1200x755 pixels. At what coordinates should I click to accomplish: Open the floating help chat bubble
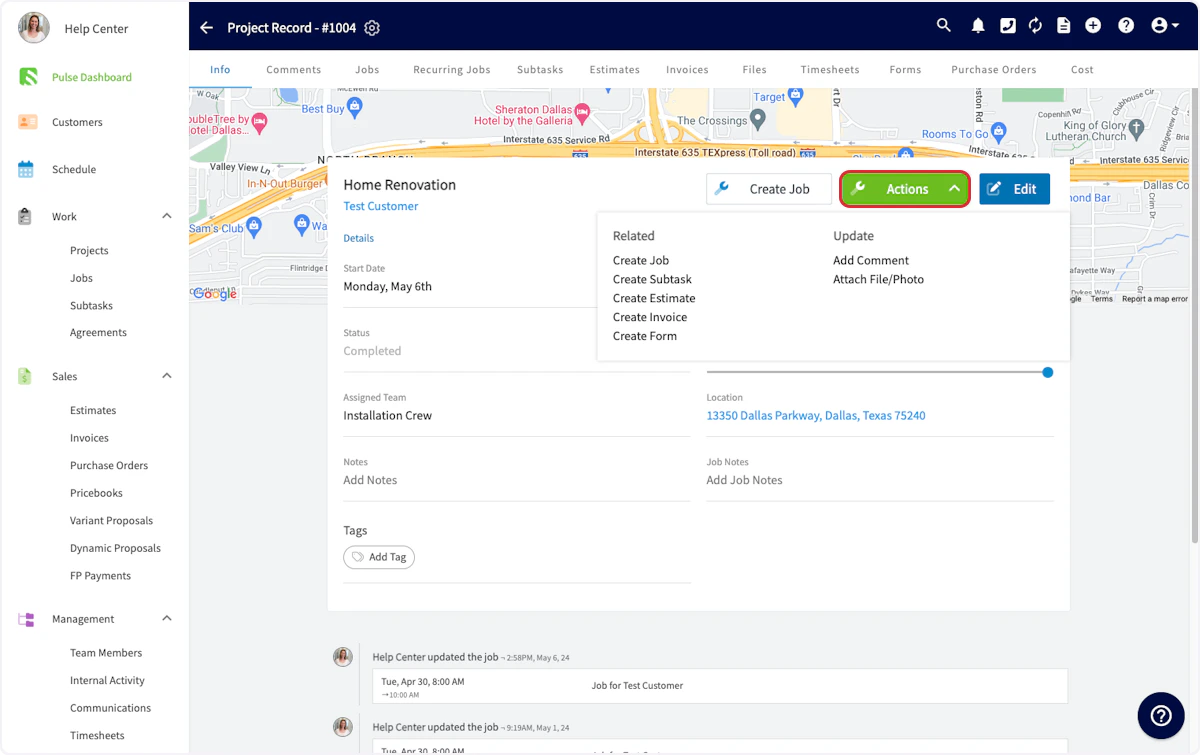tap(1161, 715)
